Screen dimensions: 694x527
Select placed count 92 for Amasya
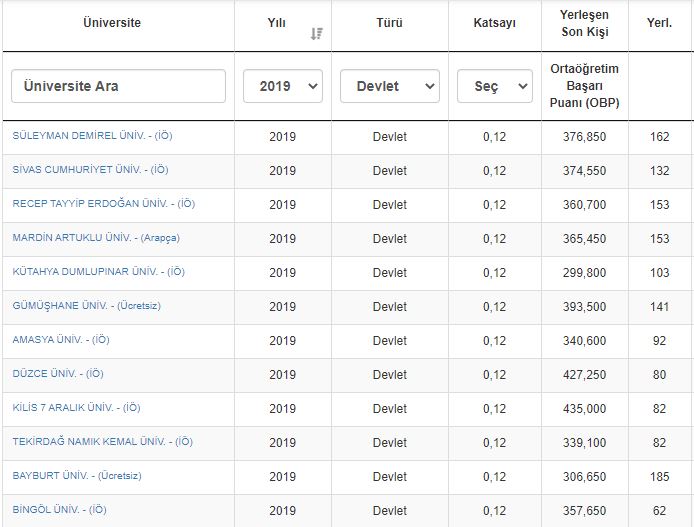click(659, 341)
